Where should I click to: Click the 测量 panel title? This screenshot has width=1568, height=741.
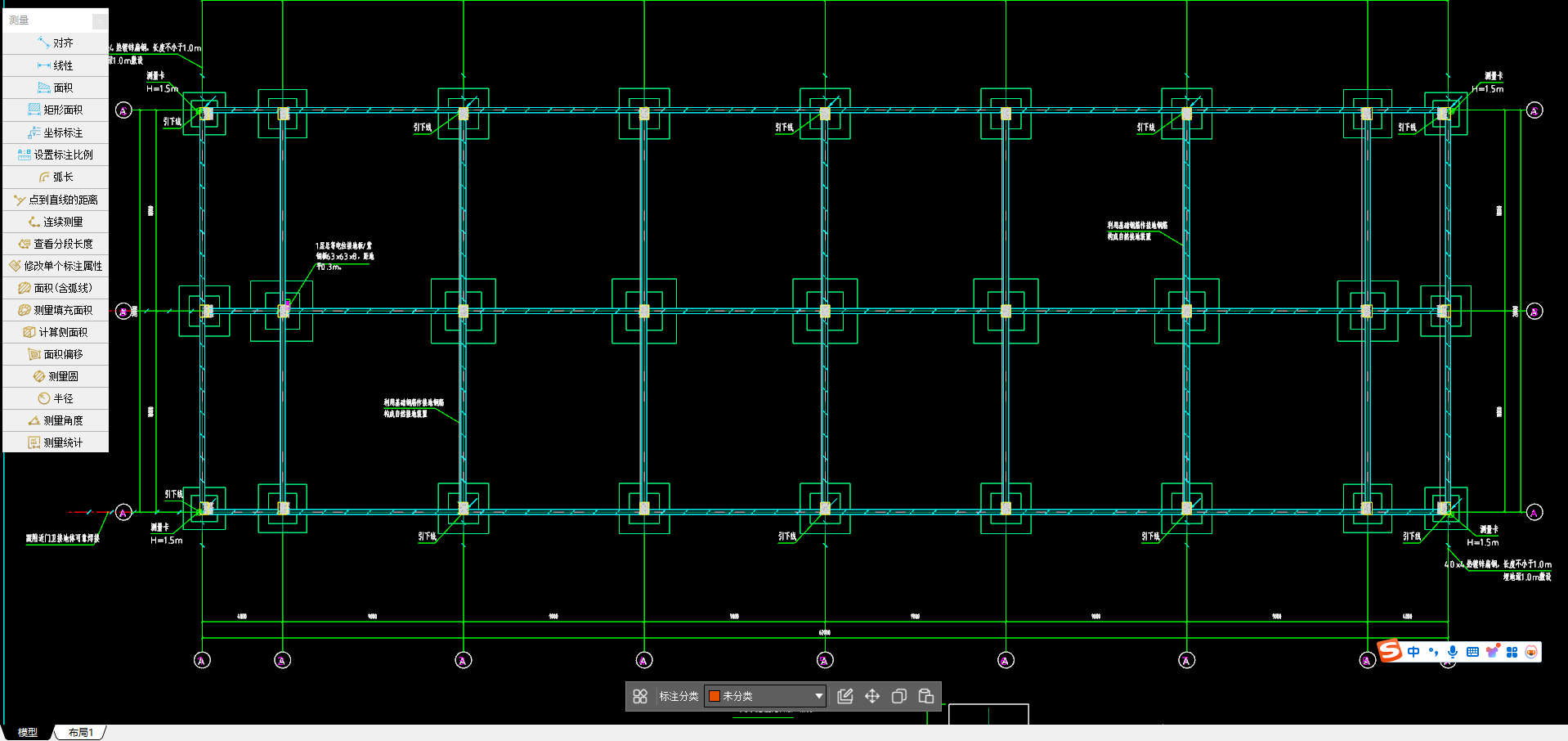19,20
